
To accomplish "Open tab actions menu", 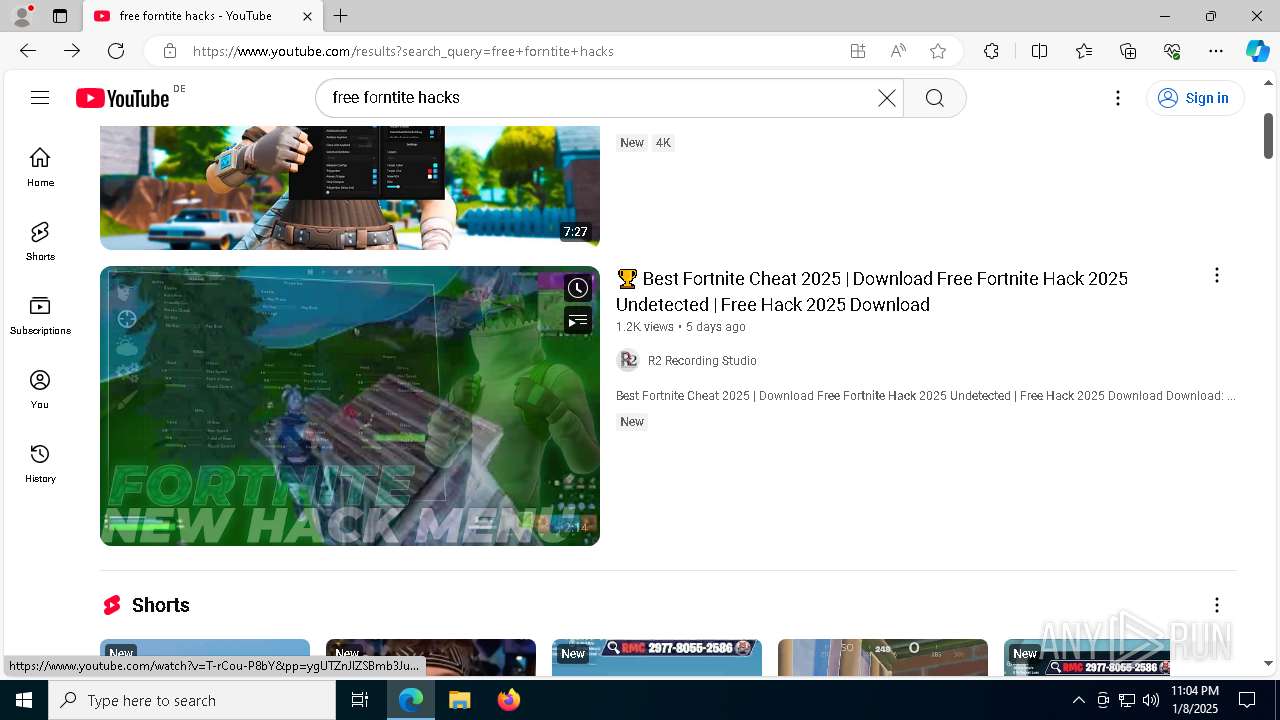I will click(x=60, y=16).
